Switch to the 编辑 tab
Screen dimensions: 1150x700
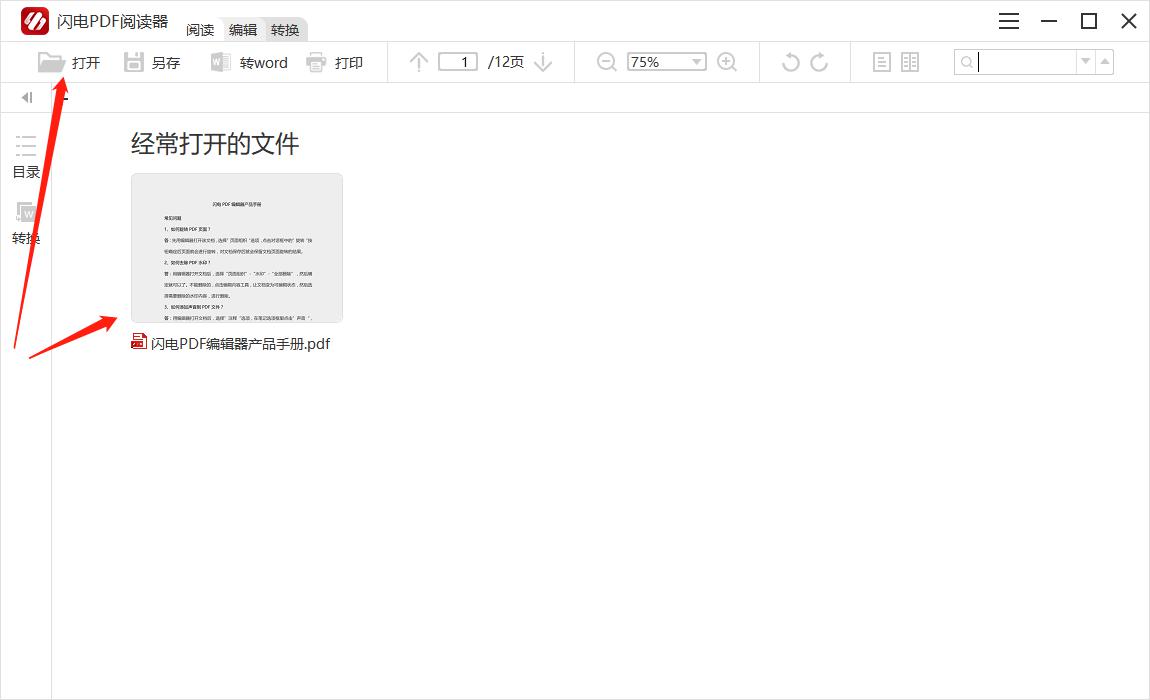pos(243,30)
